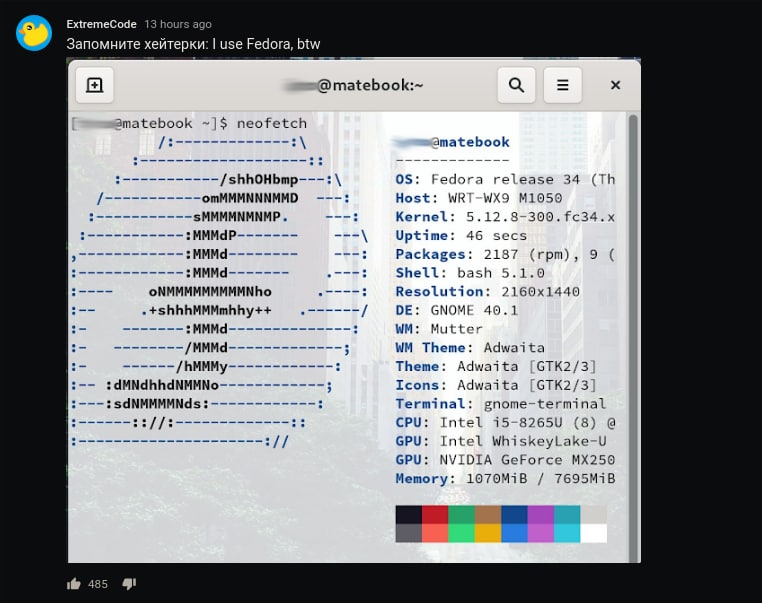The image size is (762, 603).
Task: Click the bright magenta color block
Action: tap(540, 533)
